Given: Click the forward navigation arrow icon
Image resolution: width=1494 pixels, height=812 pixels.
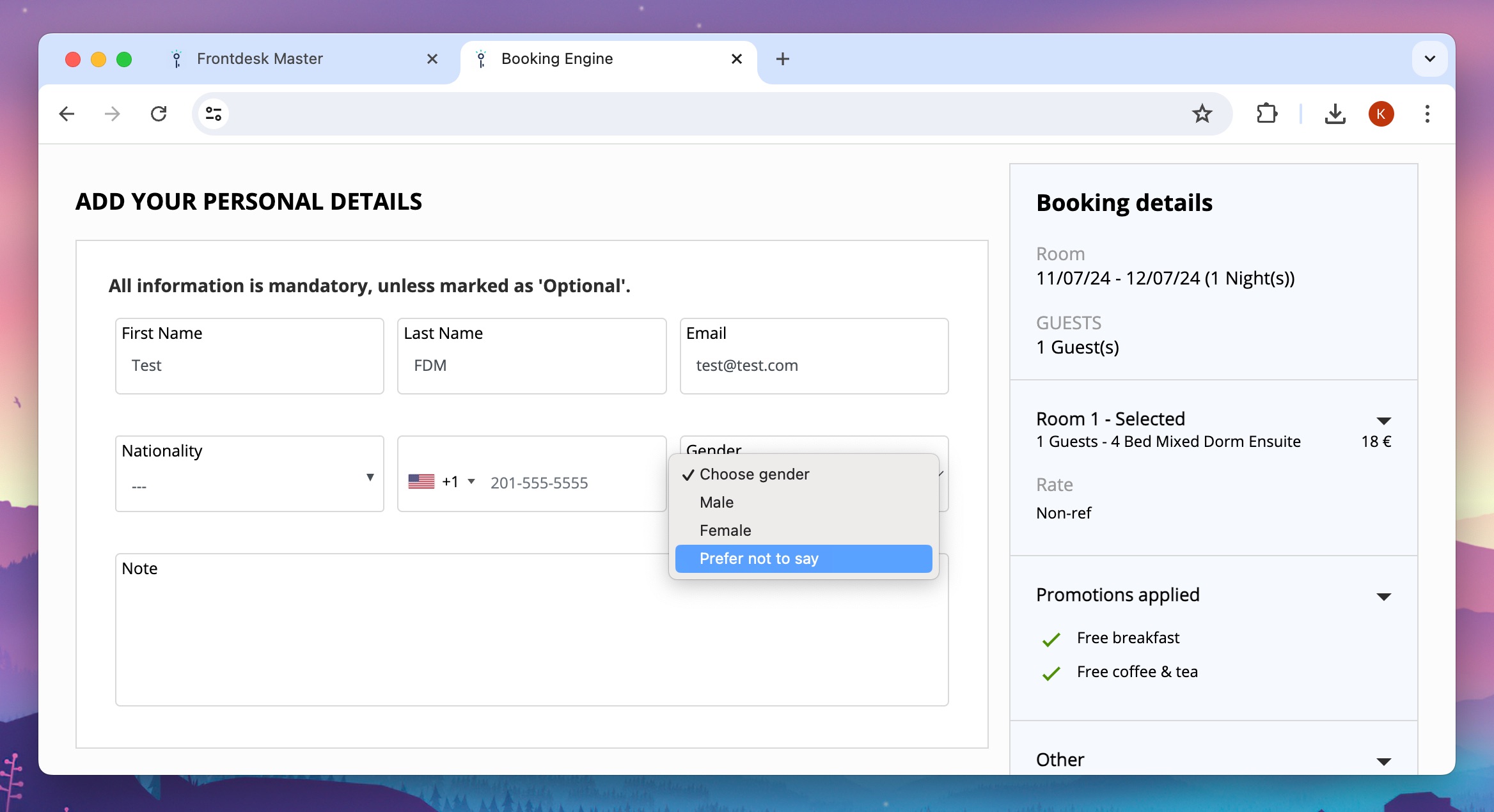Looking at the screenshot, I should 111,112.
